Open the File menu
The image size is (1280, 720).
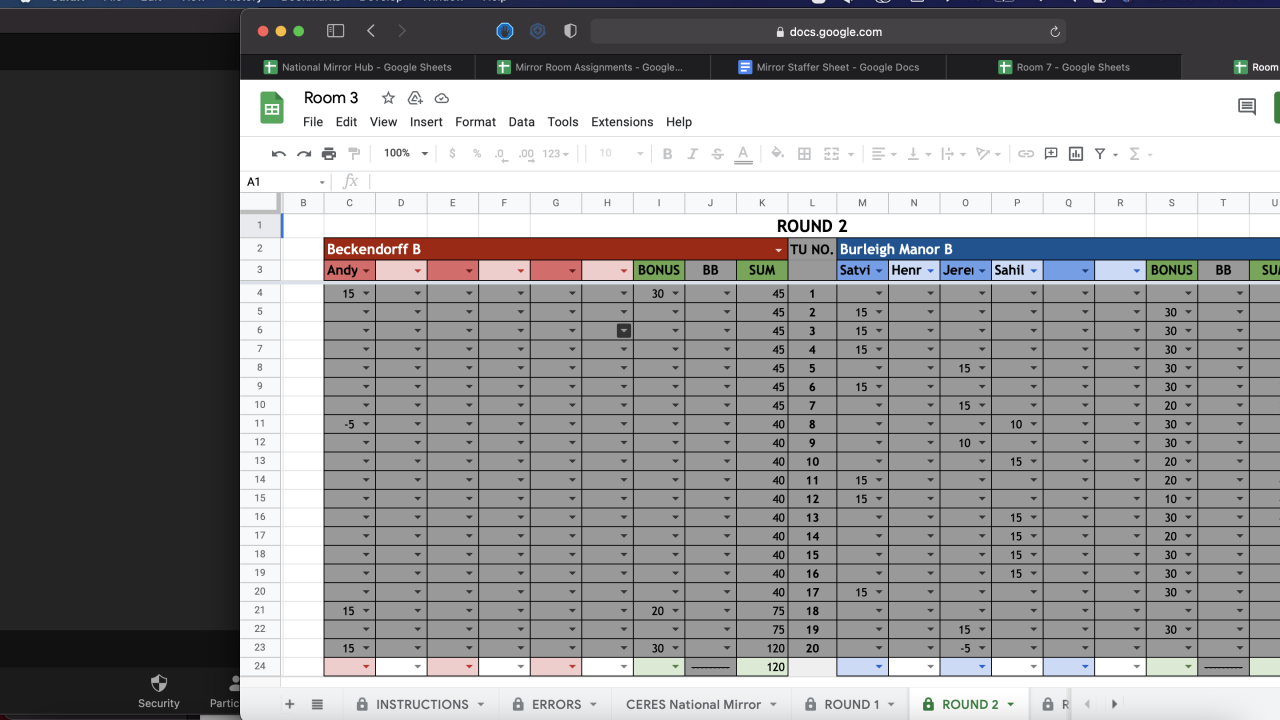coord(313,122)
